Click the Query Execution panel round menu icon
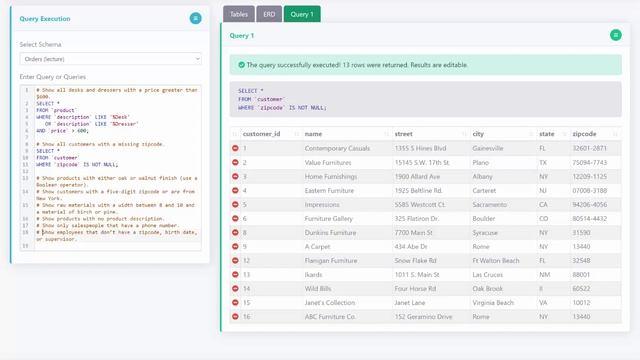 [196, 18]
